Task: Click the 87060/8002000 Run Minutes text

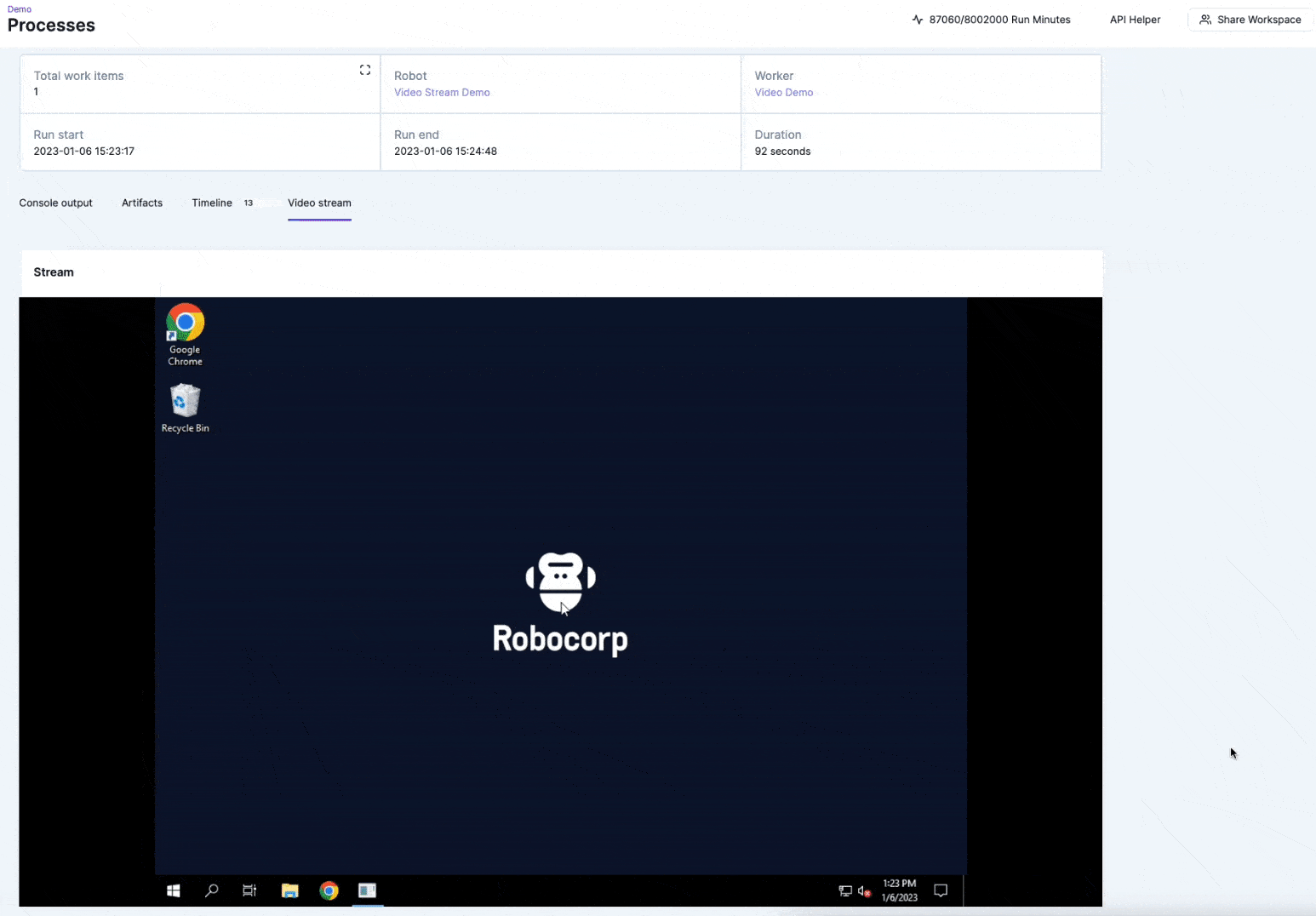Action: pos(1000,20)
